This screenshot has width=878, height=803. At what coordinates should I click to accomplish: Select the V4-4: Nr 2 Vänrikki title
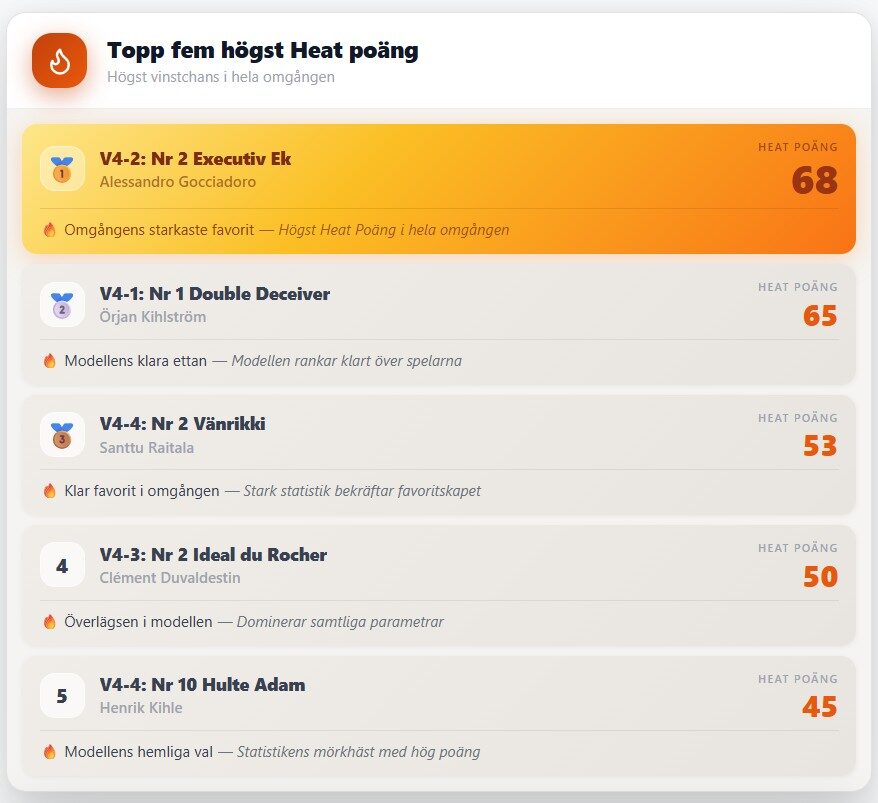pyautogui.click(x=183, y=424)
